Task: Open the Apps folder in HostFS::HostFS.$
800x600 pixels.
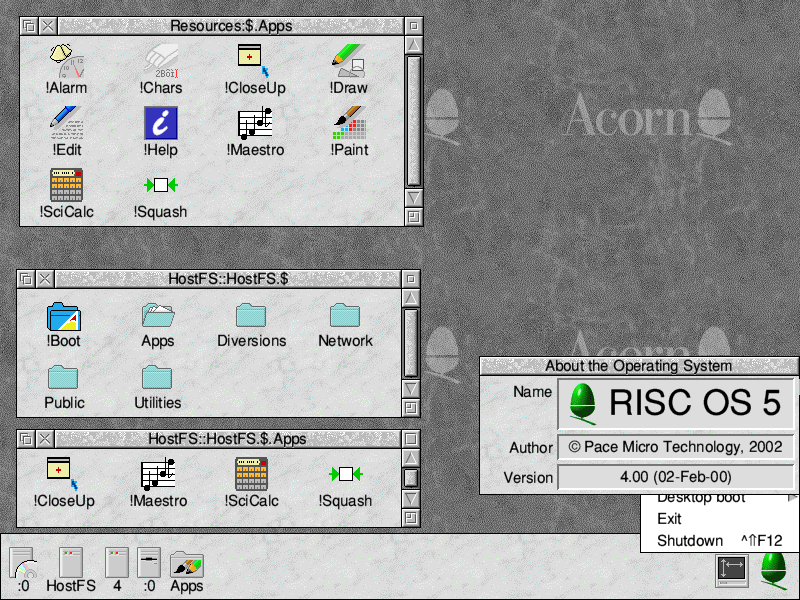Action: pyautogui.click(x=158, y=325)
